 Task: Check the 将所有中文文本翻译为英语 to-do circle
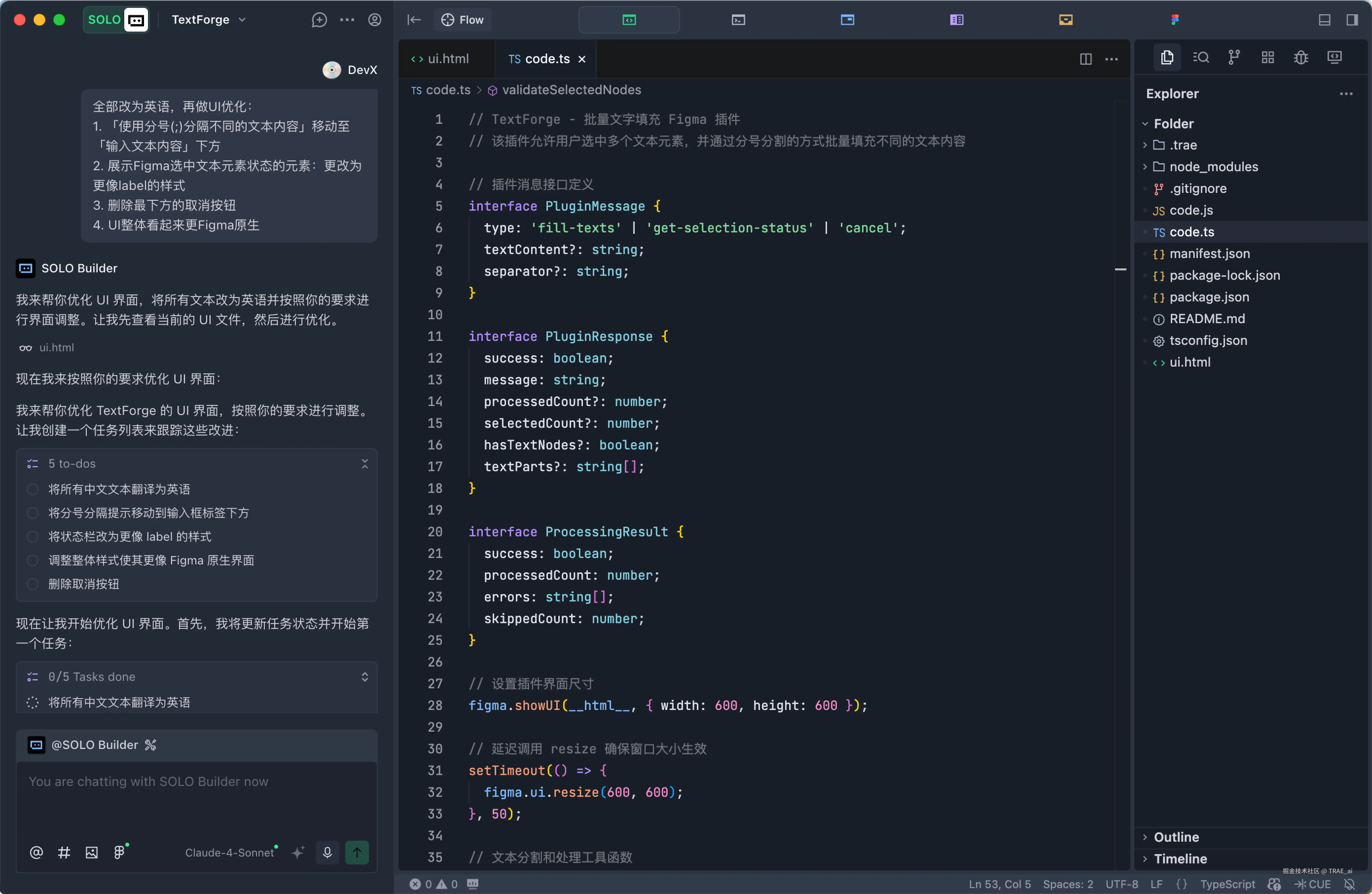(33, 489)
